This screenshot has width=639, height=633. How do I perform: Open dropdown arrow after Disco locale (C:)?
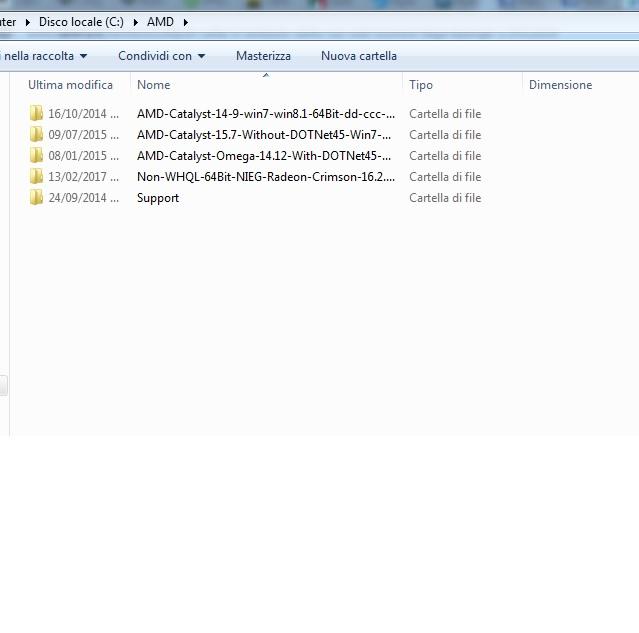click(136, 22)
